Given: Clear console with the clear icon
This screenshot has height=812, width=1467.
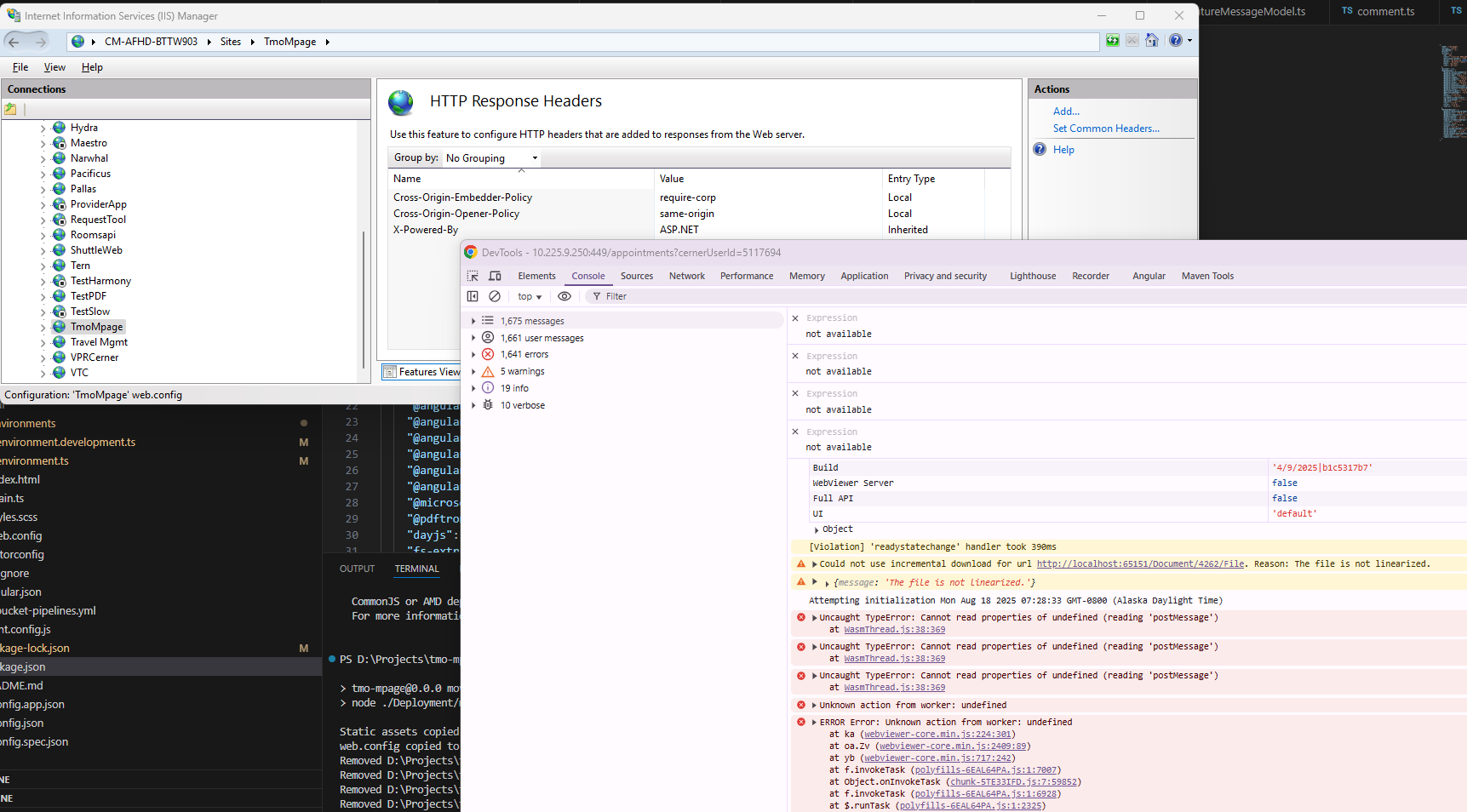Looking at the screenshot, I should 495,296.
